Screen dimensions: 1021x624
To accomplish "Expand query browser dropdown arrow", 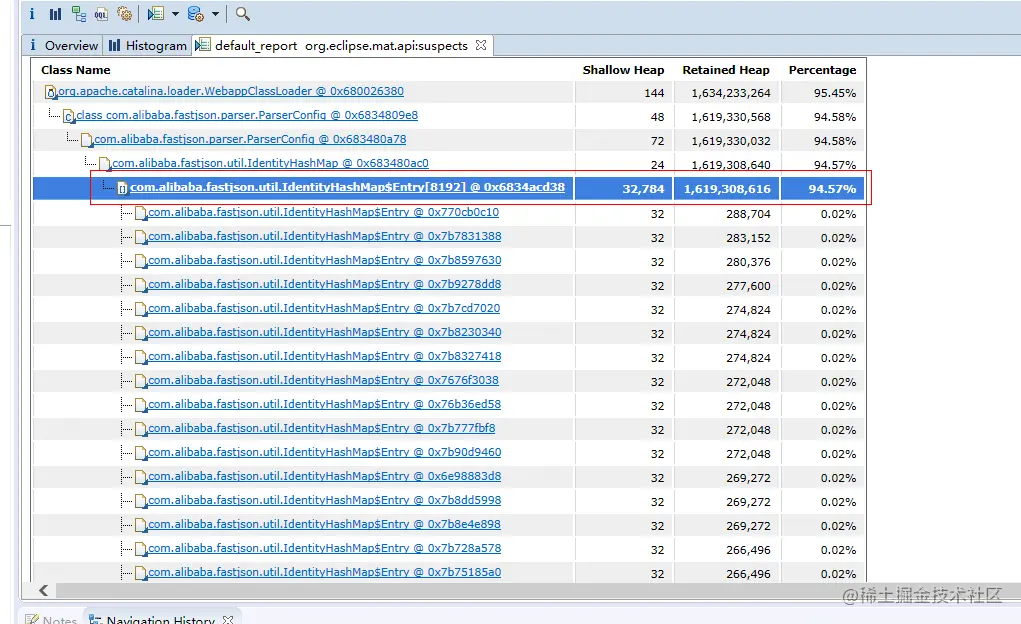I will (216, 14).
